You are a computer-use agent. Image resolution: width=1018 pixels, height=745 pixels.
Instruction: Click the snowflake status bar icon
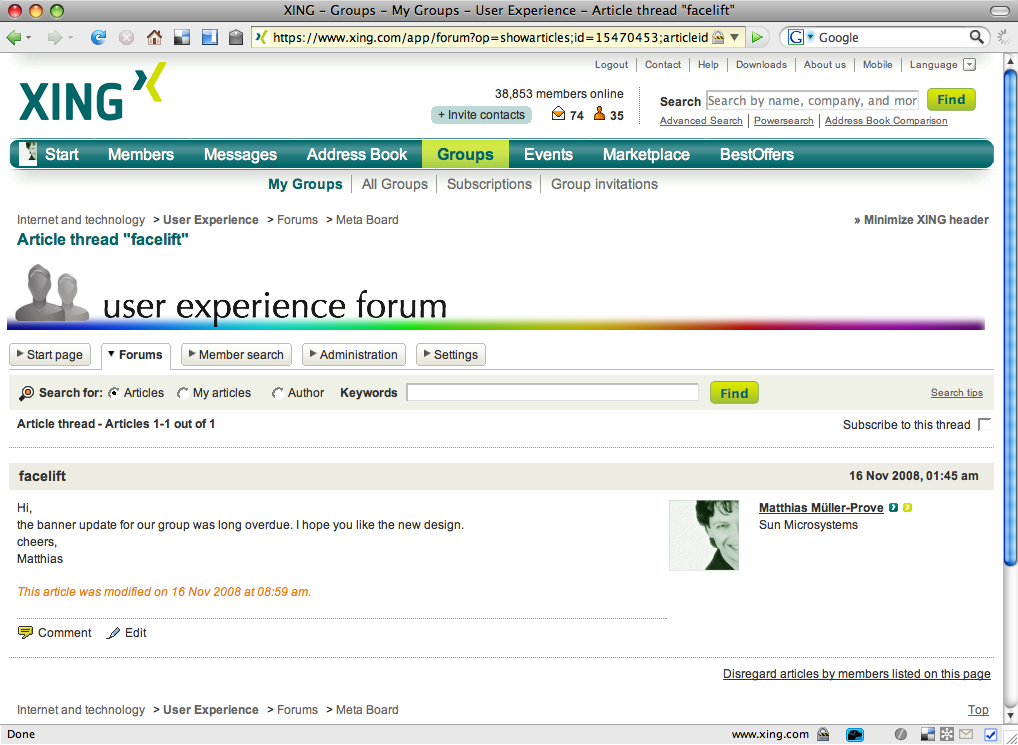[947, 735]
